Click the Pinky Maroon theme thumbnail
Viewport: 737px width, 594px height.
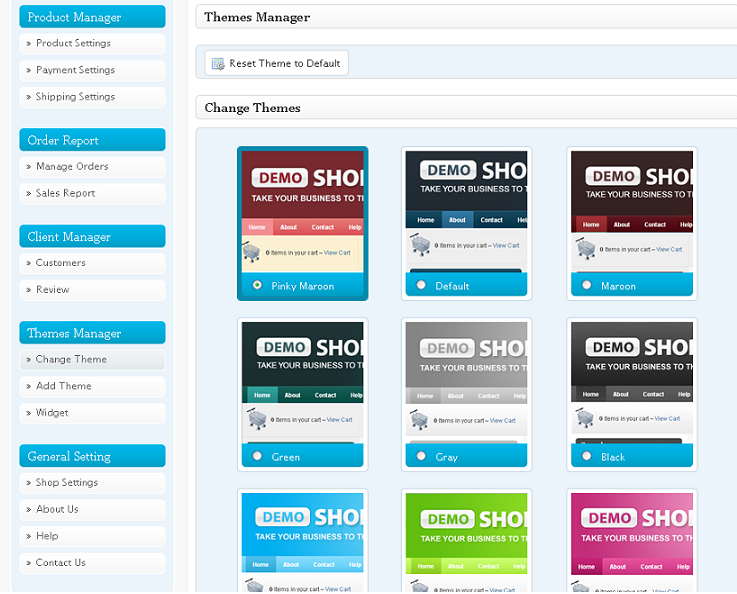pos(302,212)
